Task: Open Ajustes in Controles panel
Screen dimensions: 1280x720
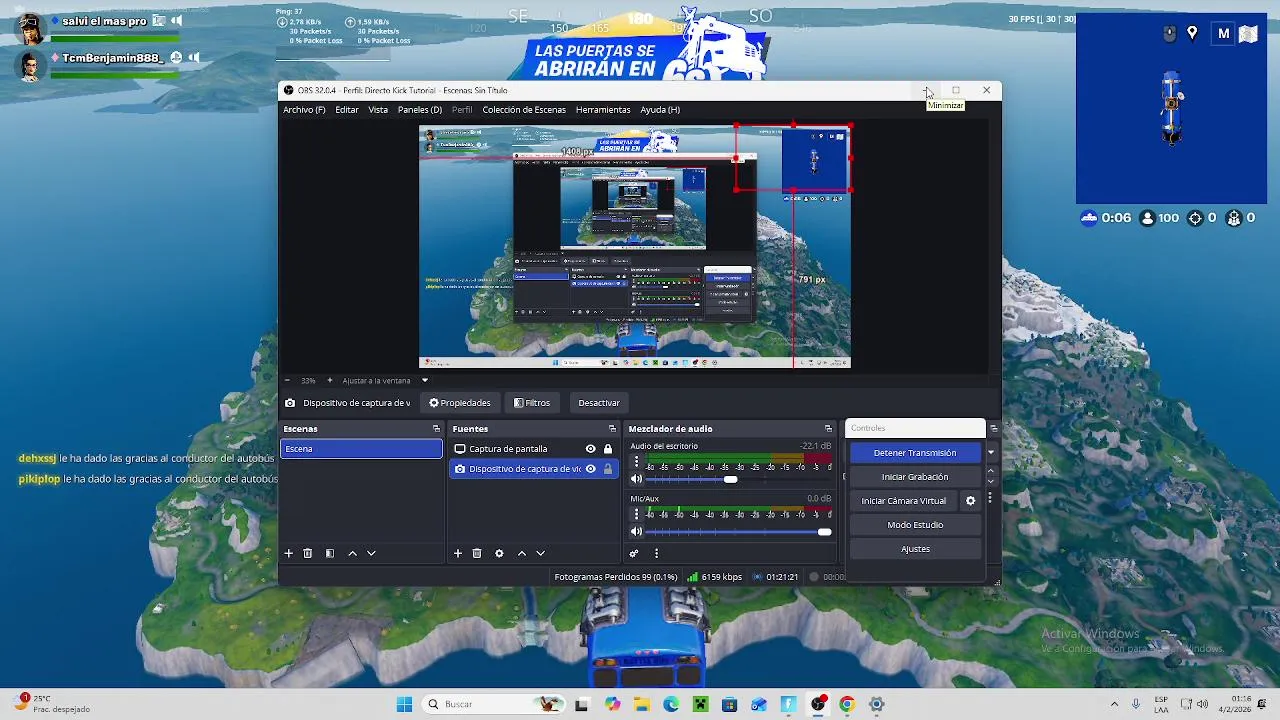Action: click(x=915, y=549)
